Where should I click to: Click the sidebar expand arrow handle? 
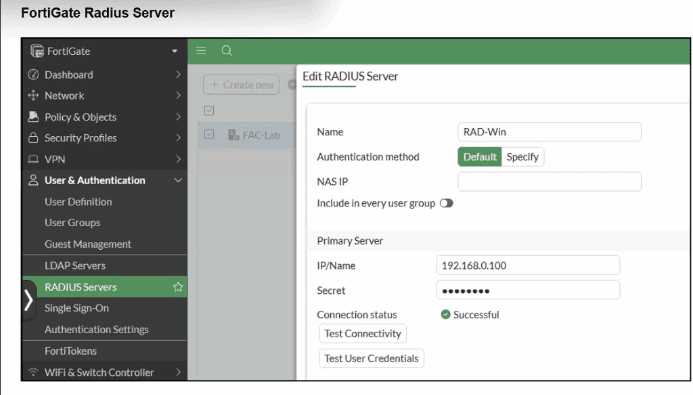click(29, 300)
